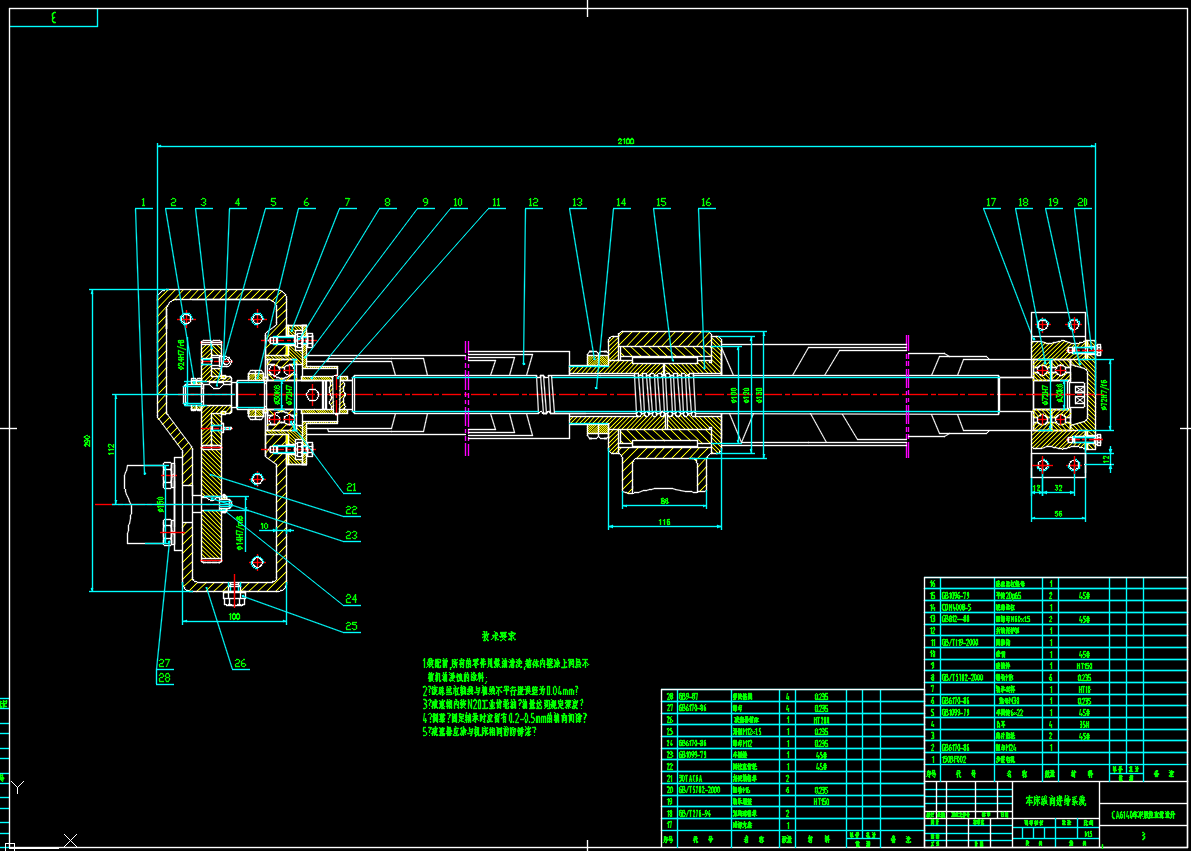Image resolution: width=1191 pixels, height=851 pixels.
Task: Select part callout number 12
Action: 533,202
